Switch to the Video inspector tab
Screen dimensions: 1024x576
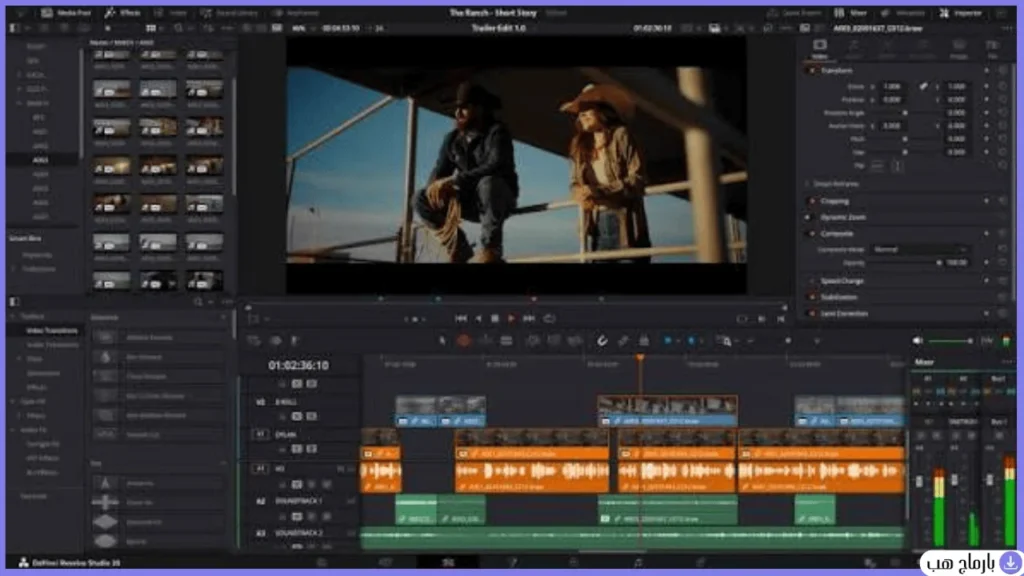coord(820,48)
